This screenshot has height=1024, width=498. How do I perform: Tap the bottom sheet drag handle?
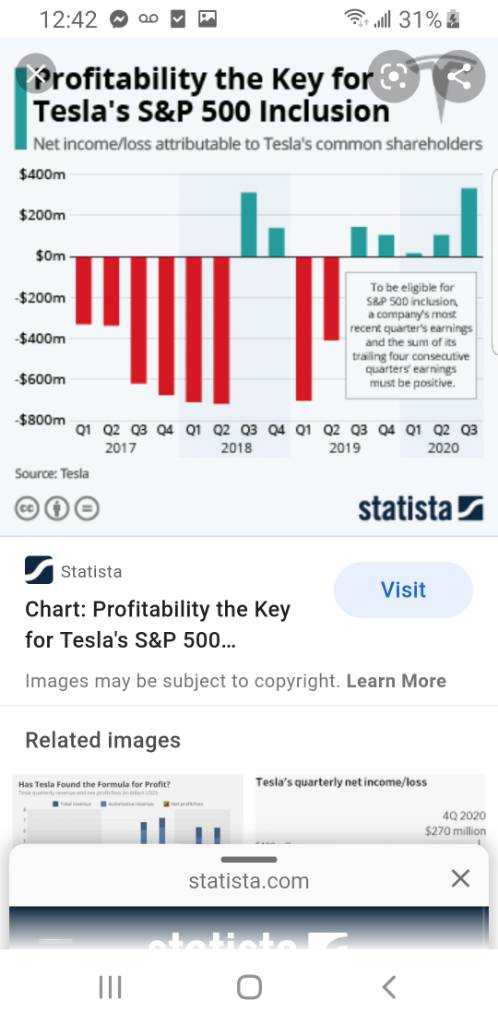tap(249, 859)
